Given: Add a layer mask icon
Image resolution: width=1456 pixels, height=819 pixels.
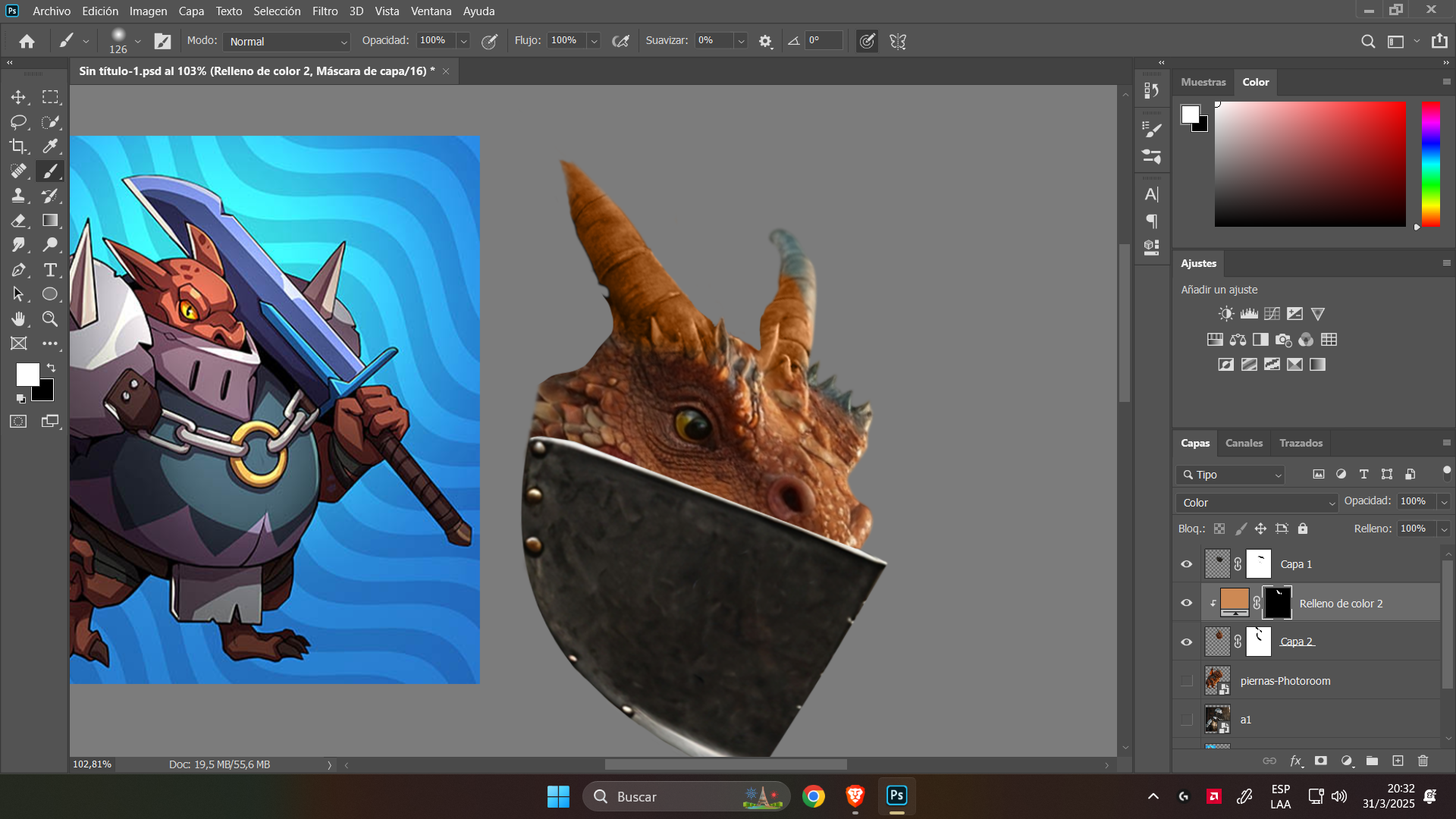Looking at the screenshot, I should (x=1321, y=761).
